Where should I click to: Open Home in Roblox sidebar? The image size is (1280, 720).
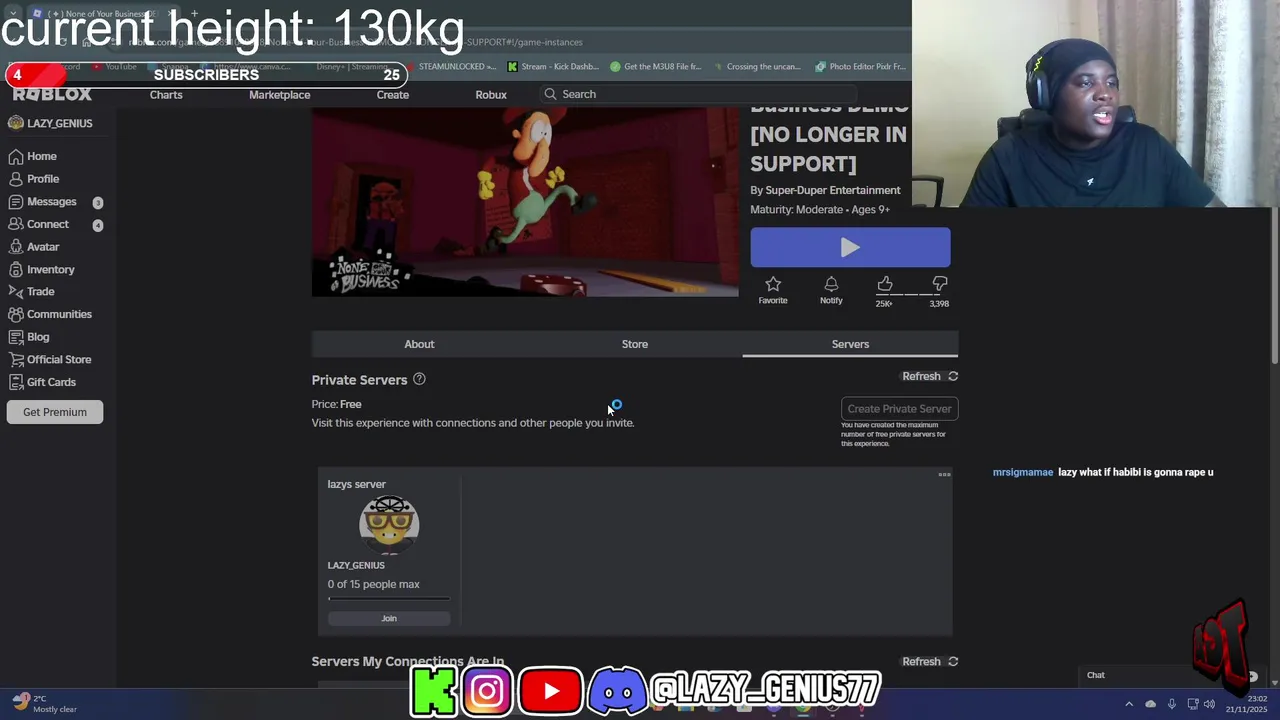(x=33, y=156)
